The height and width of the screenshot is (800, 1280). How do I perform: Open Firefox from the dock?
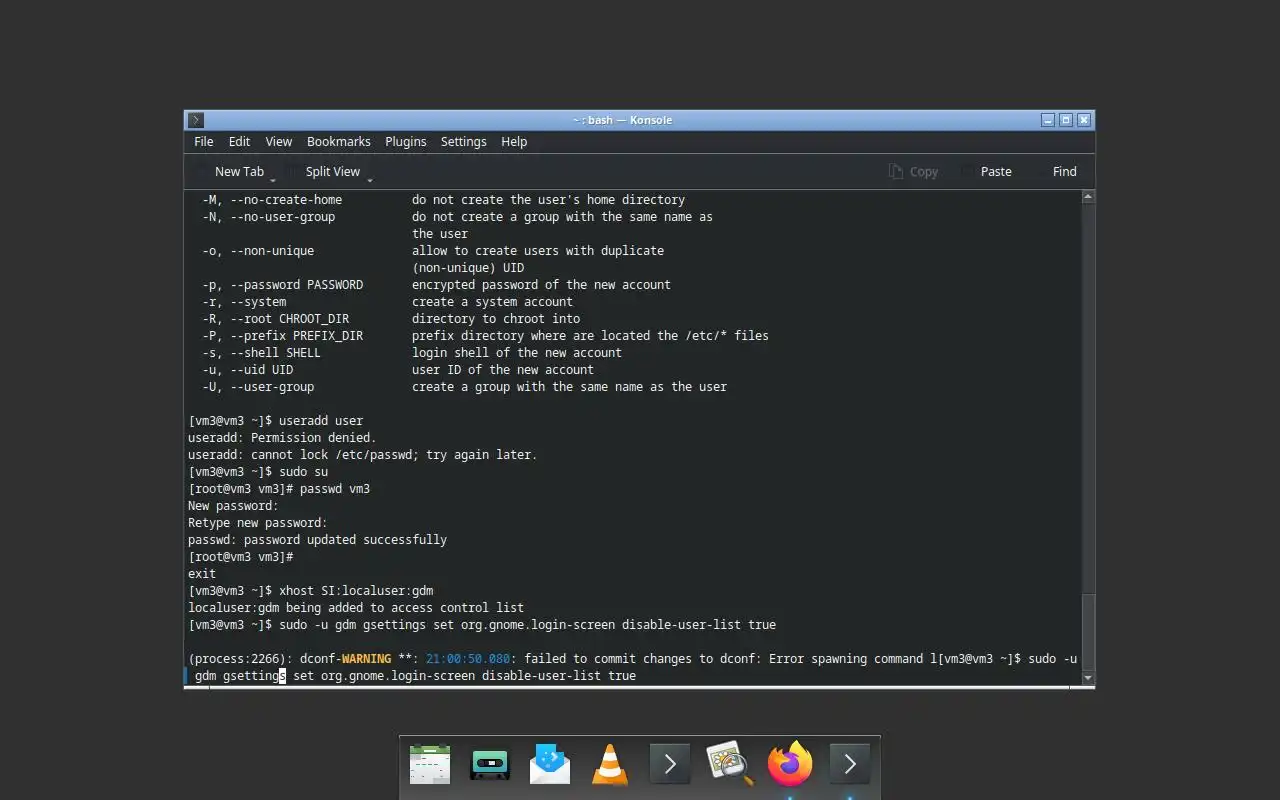[x=790, y=765]
